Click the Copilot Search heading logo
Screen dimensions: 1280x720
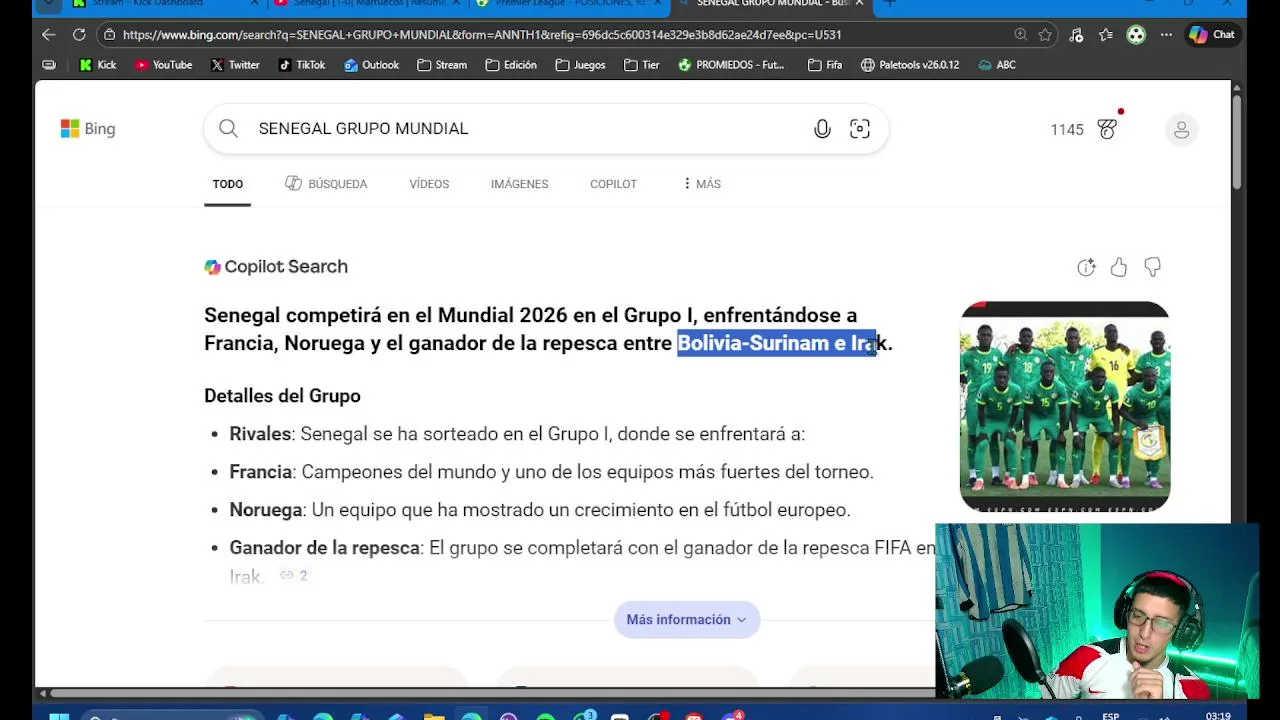click(x=276, y=267)
